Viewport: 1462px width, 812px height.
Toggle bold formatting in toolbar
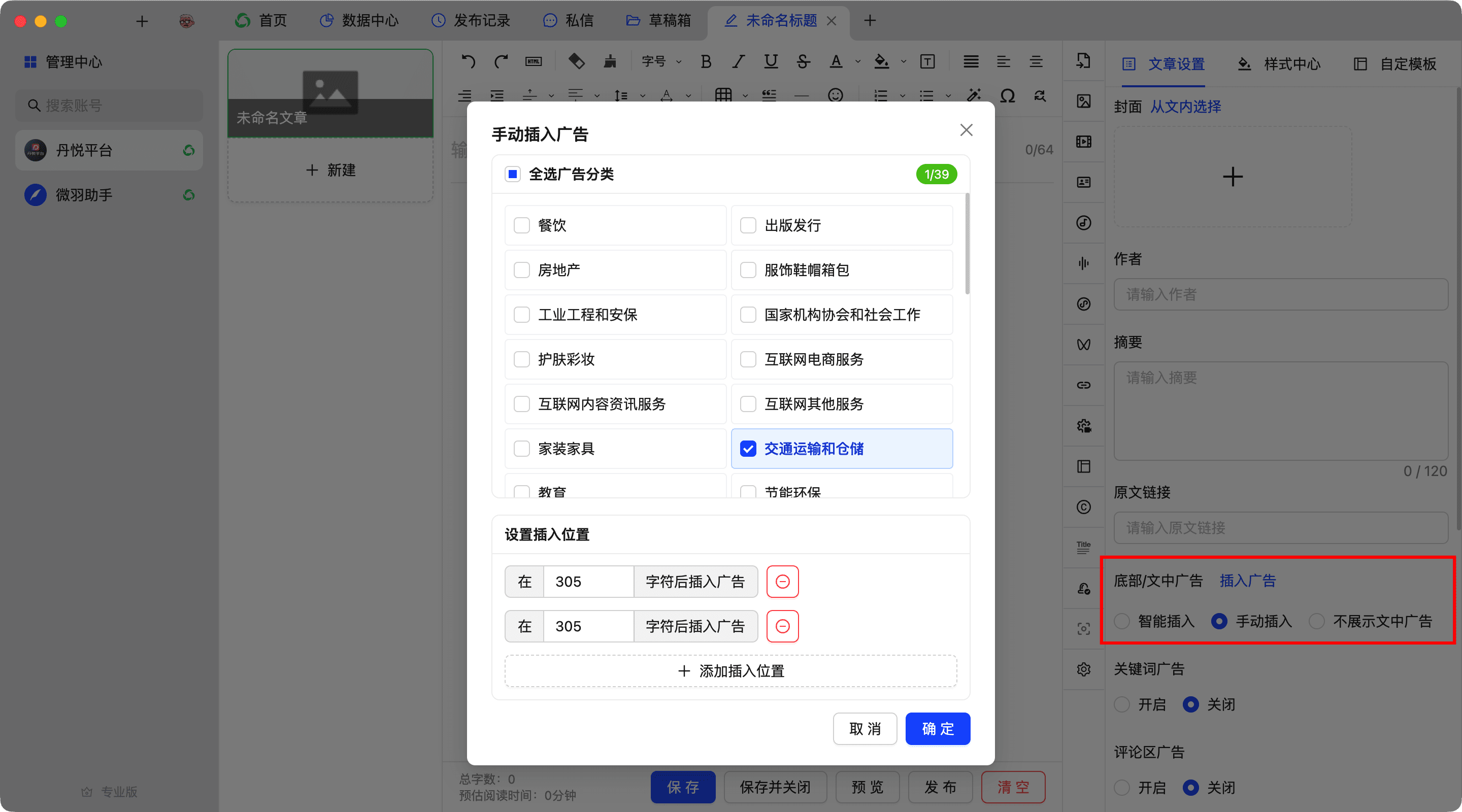click(706, 61)
